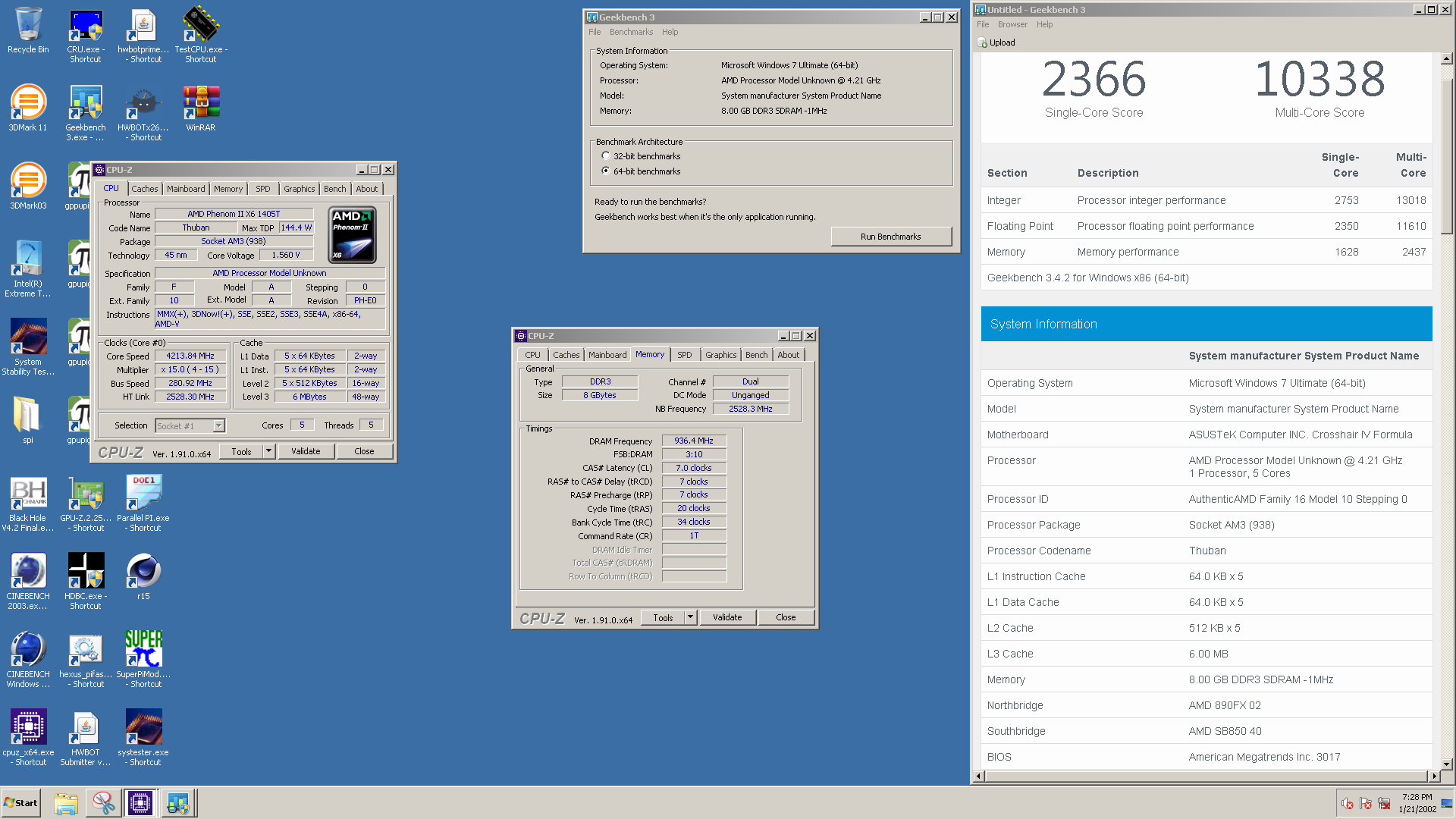Click the Windows Start button
1456x819 pixels.
(21, 803)
